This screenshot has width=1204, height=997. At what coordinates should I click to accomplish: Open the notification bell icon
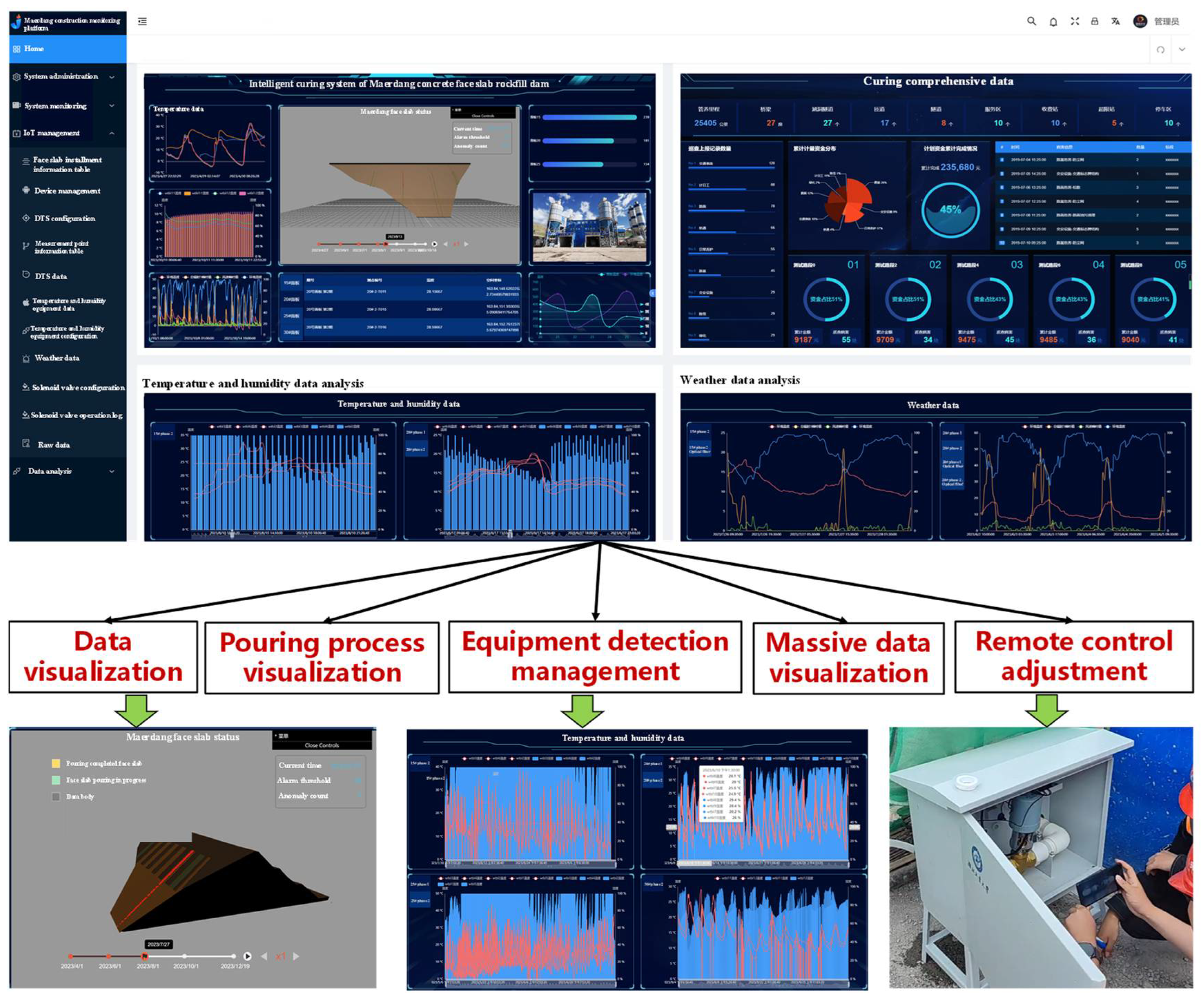[1053, 22]
